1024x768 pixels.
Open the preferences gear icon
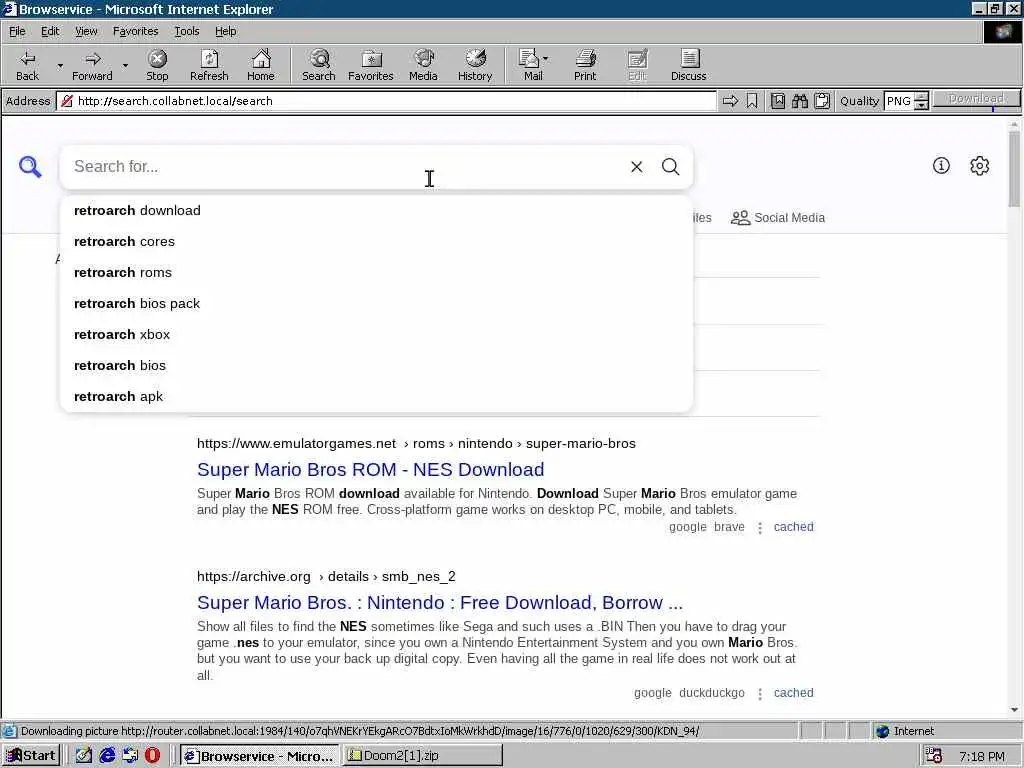(x=980, y=166)
